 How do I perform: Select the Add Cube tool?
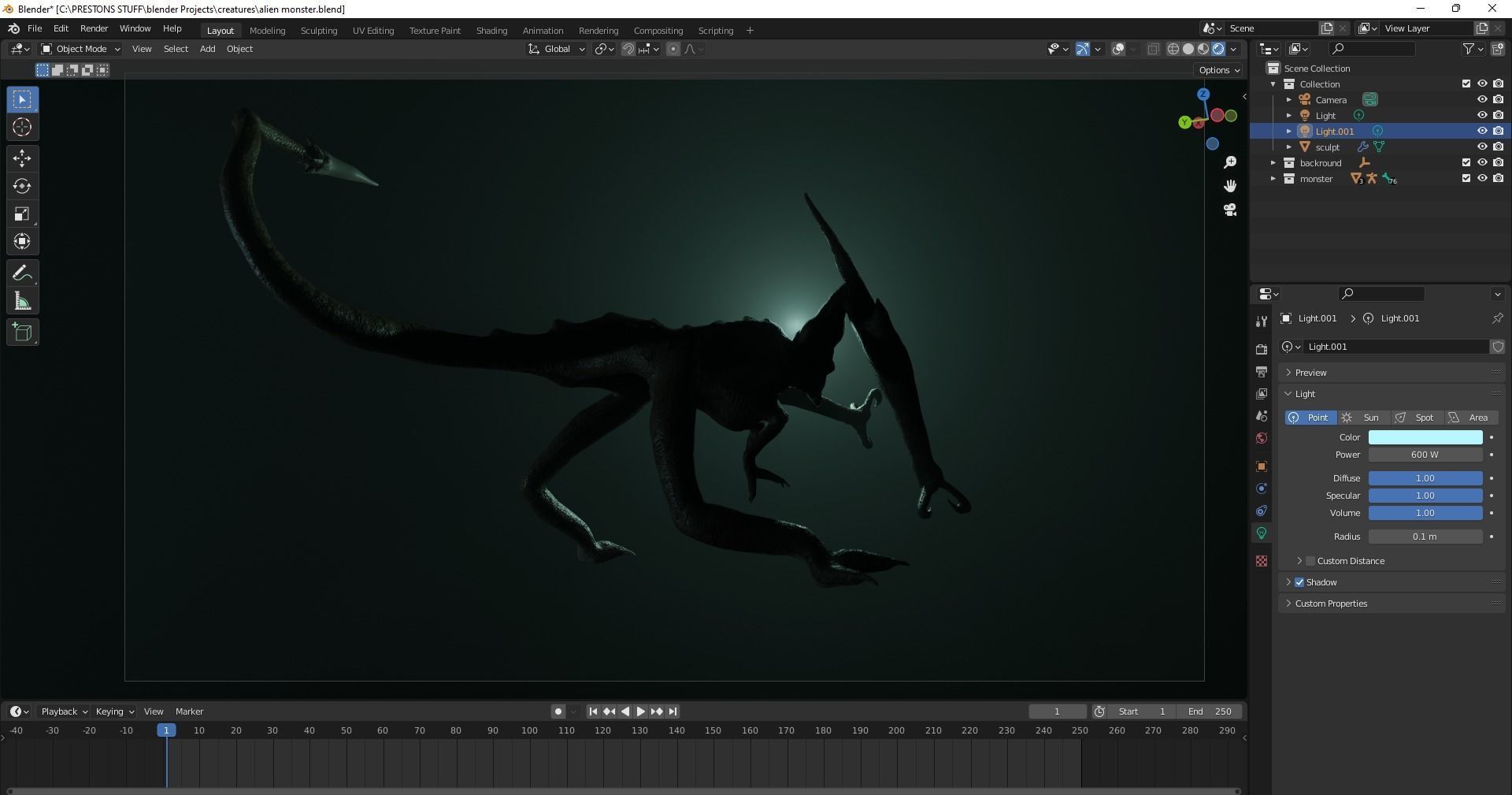click(x=22, y=332)
